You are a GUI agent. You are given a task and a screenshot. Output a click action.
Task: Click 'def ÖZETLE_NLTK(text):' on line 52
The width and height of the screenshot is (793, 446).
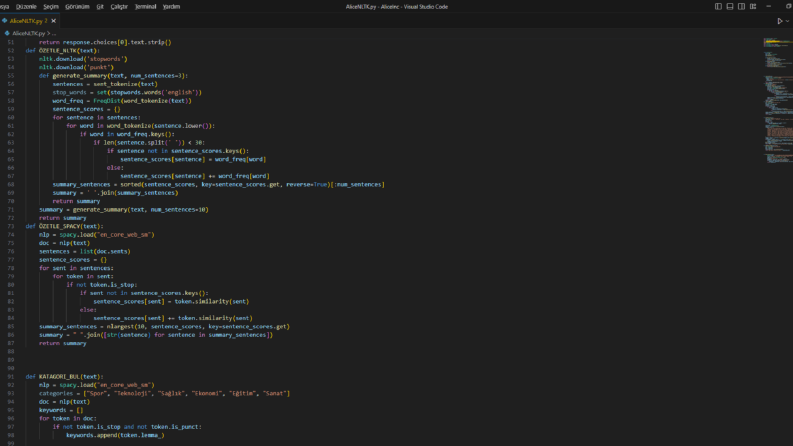click(x=63, y=51)
